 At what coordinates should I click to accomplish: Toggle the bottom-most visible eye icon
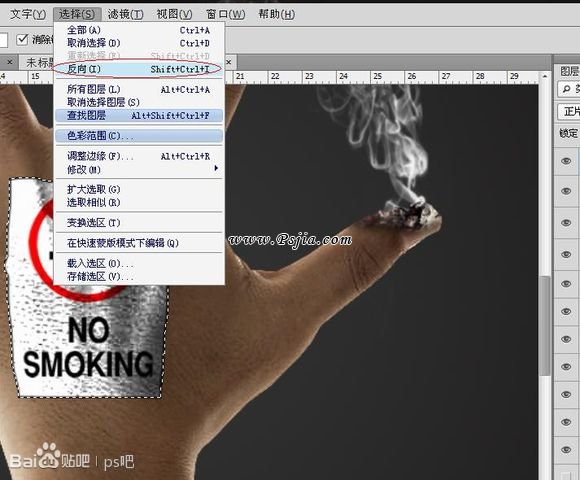[566, 450]
